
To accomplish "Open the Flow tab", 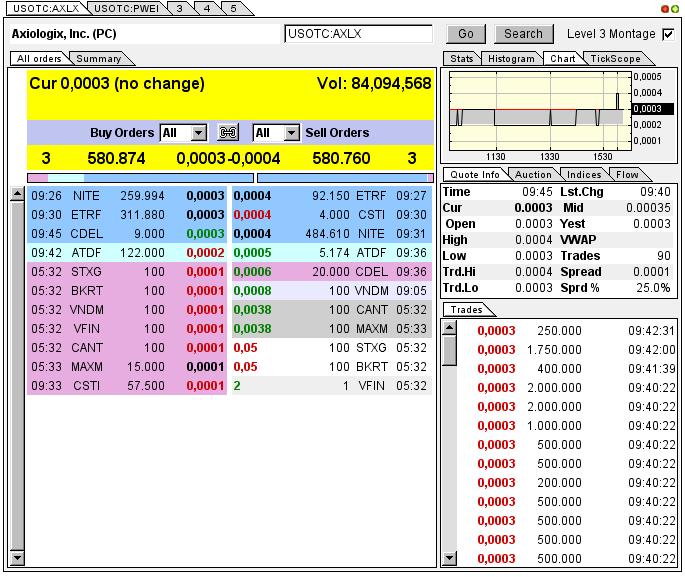I will tap(627, 175).
